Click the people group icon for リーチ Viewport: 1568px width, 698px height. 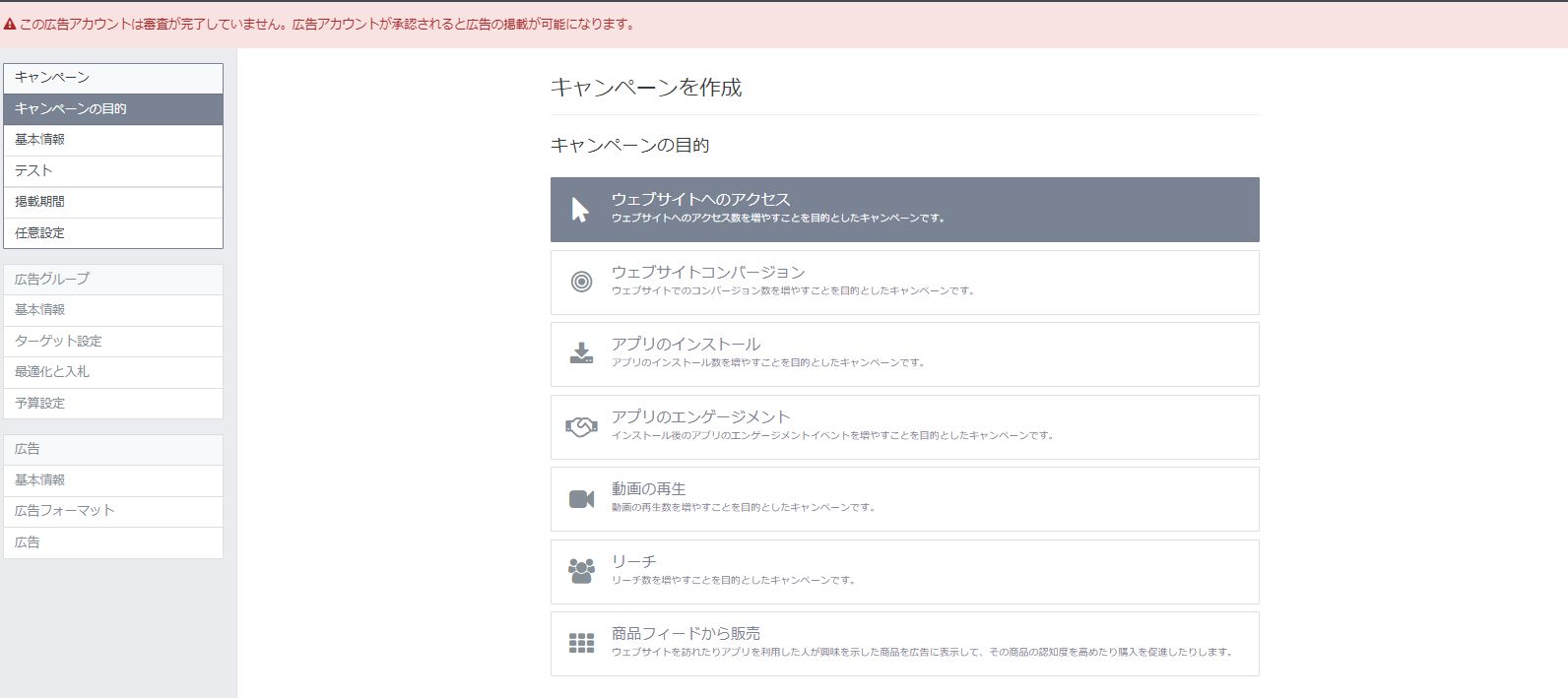click(x=581, y=571)
